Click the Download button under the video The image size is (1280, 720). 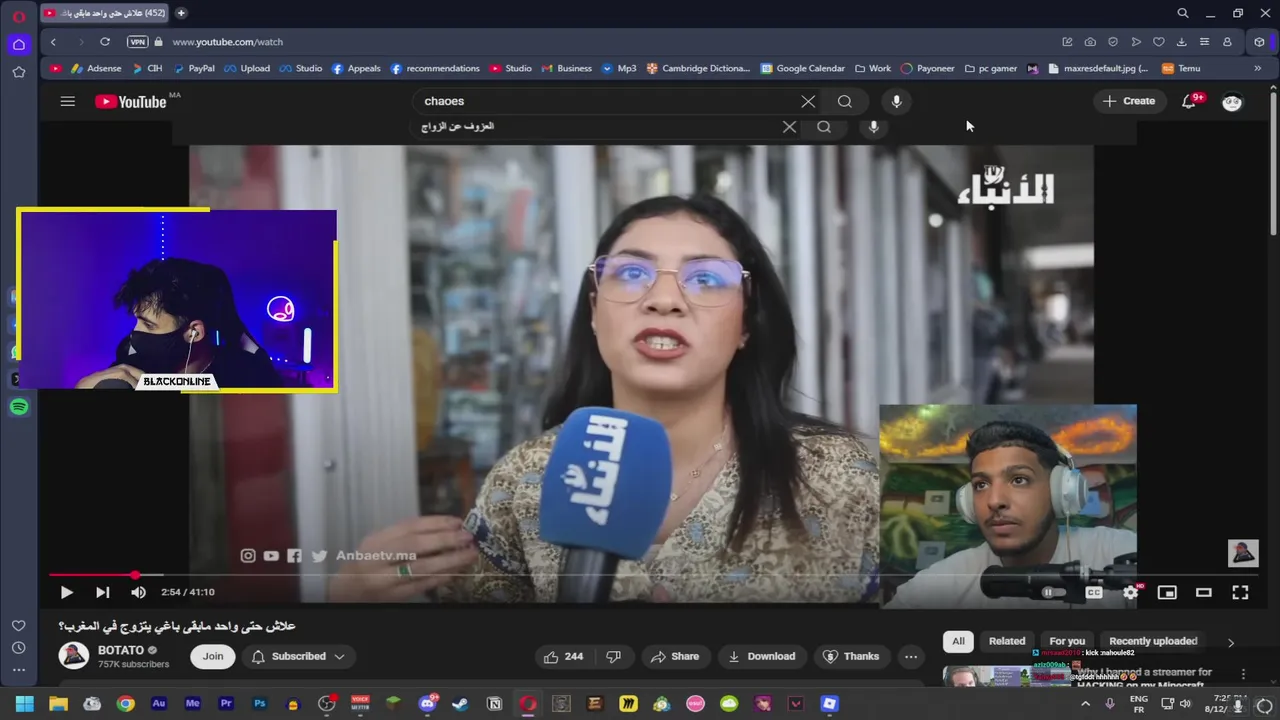pyautogui.click(x=762, y=656)
